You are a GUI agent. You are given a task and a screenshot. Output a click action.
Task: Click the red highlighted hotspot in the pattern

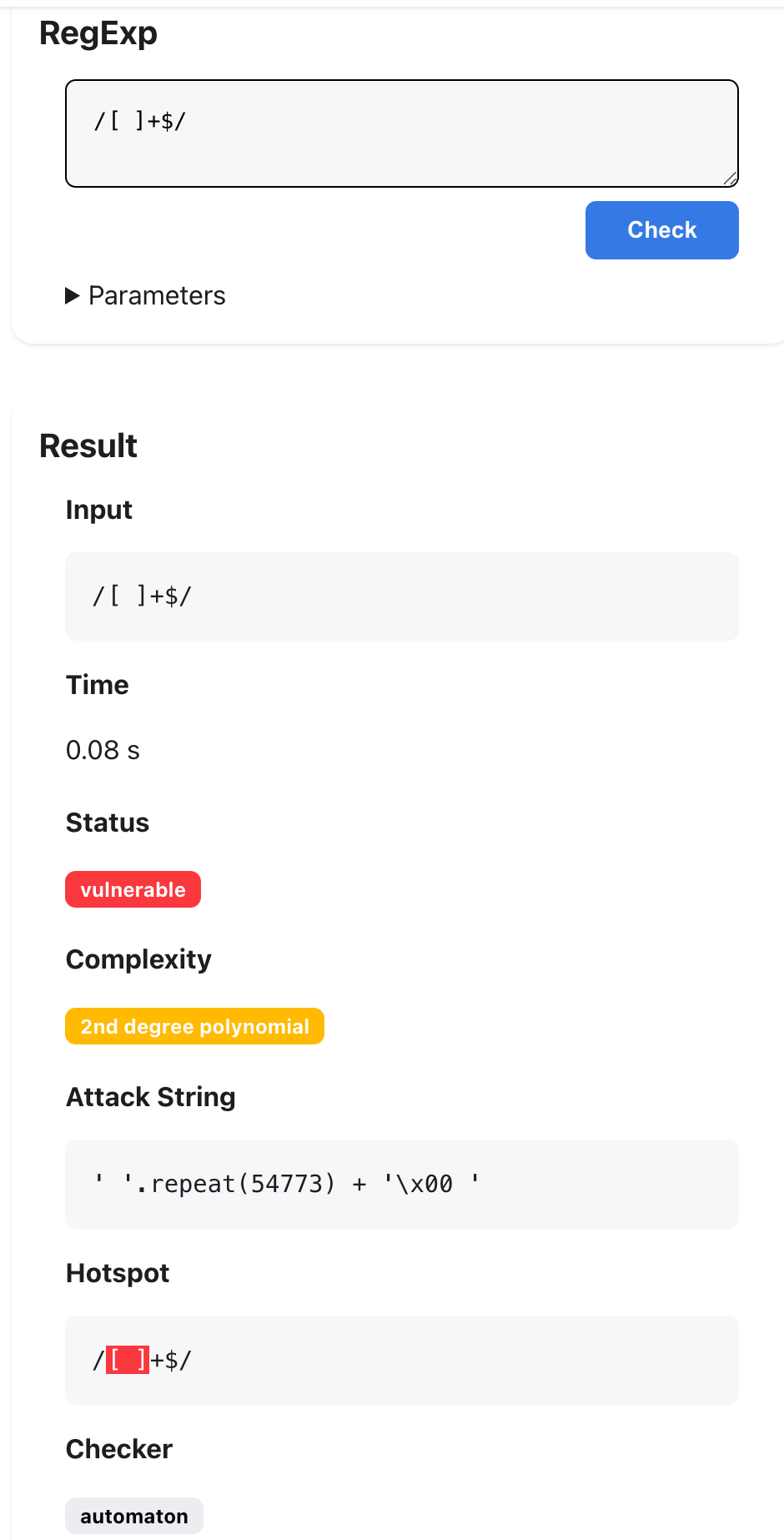coord(128,1360)
